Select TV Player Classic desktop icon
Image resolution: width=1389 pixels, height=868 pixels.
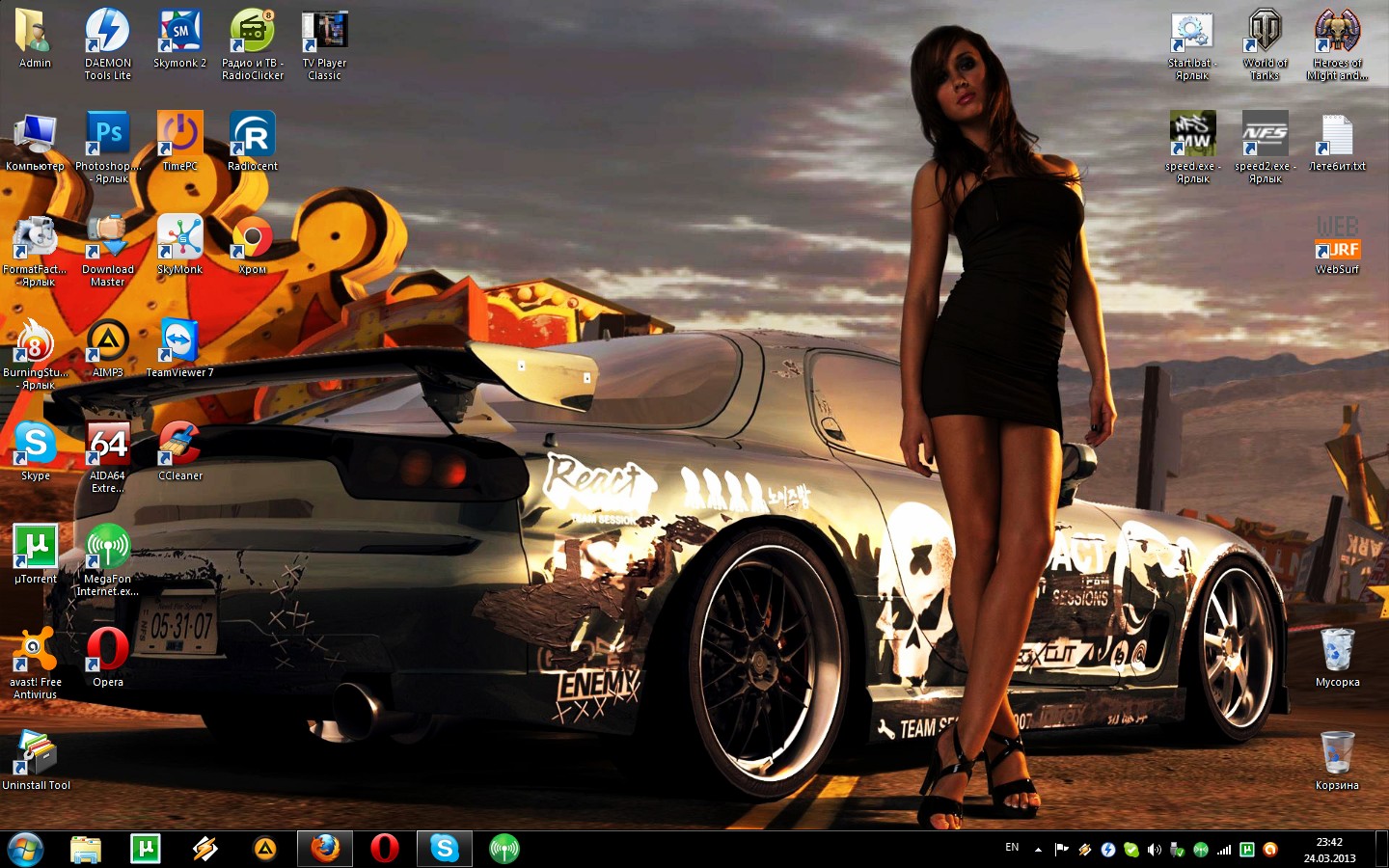pos(325,44)
